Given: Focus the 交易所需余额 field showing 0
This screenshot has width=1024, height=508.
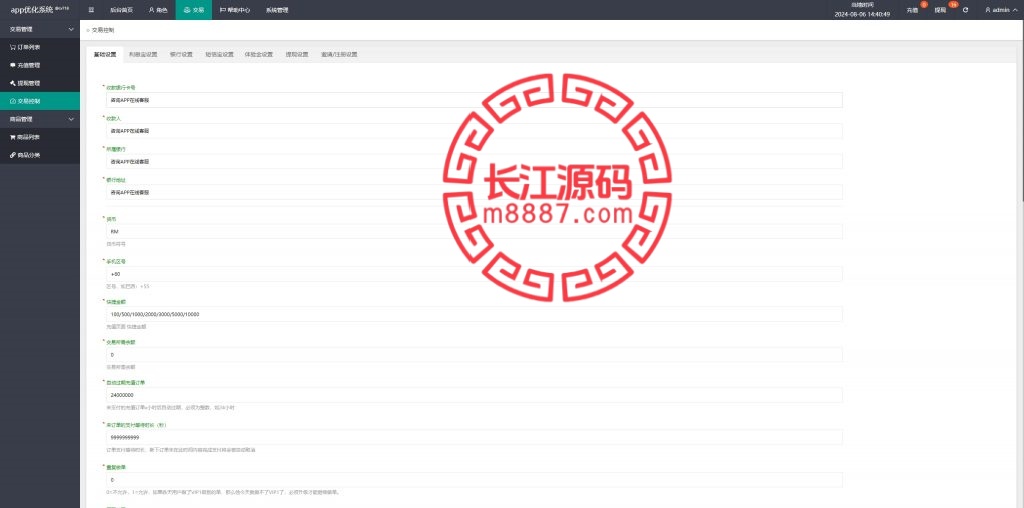Looking at the screenshot, I should click(474, 355).
